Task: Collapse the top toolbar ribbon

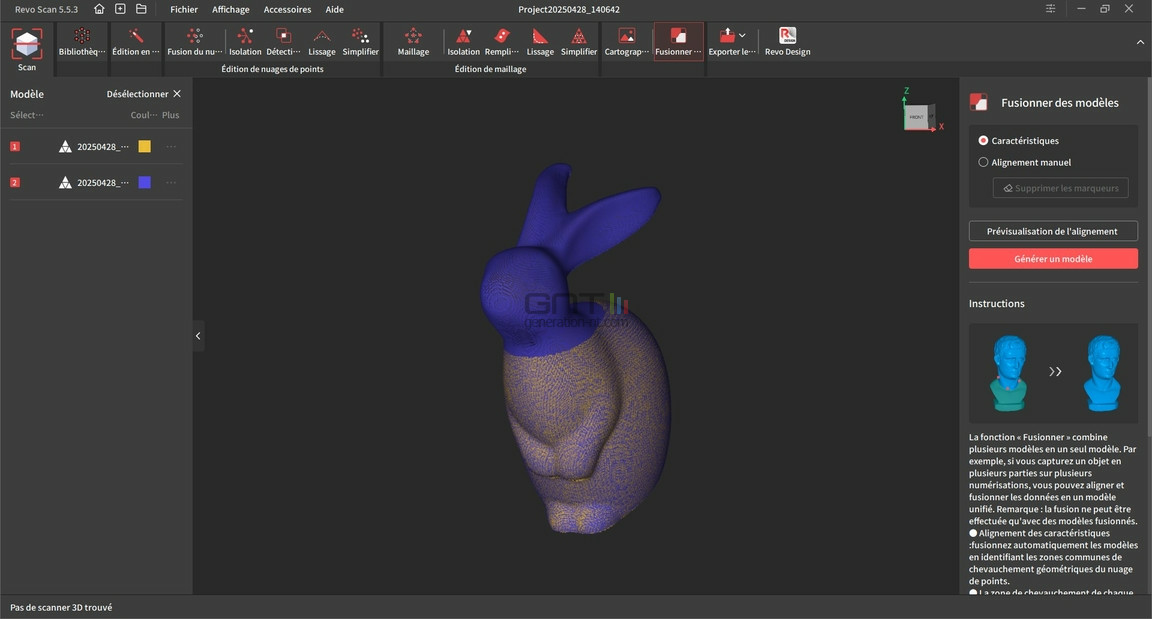Action: click(1140, 43)
